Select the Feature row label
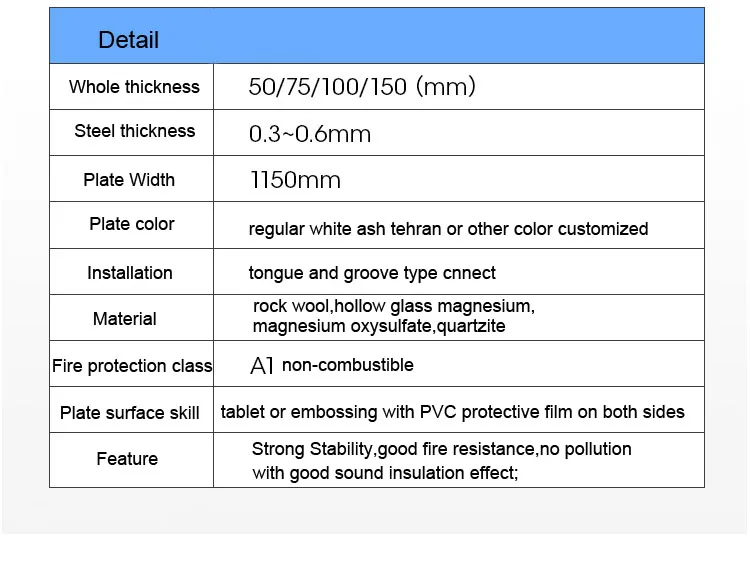750x562 pixels. [127, 459]
